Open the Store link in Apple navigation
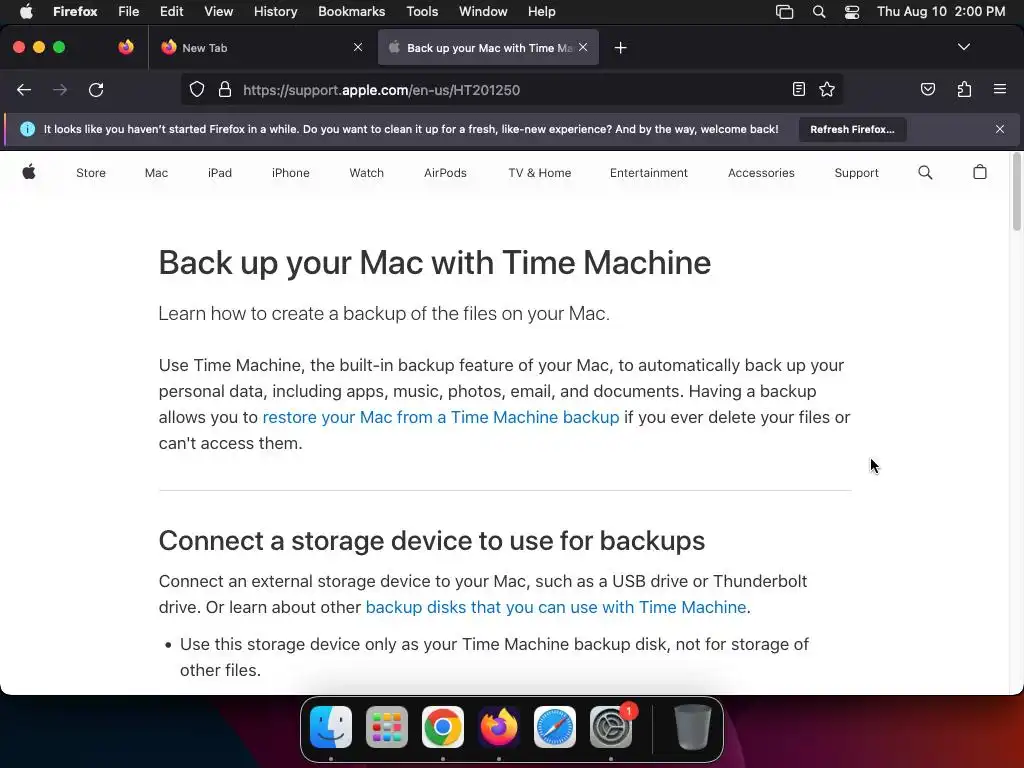This screenshot has height=768, width=1024. pos(91,173)
